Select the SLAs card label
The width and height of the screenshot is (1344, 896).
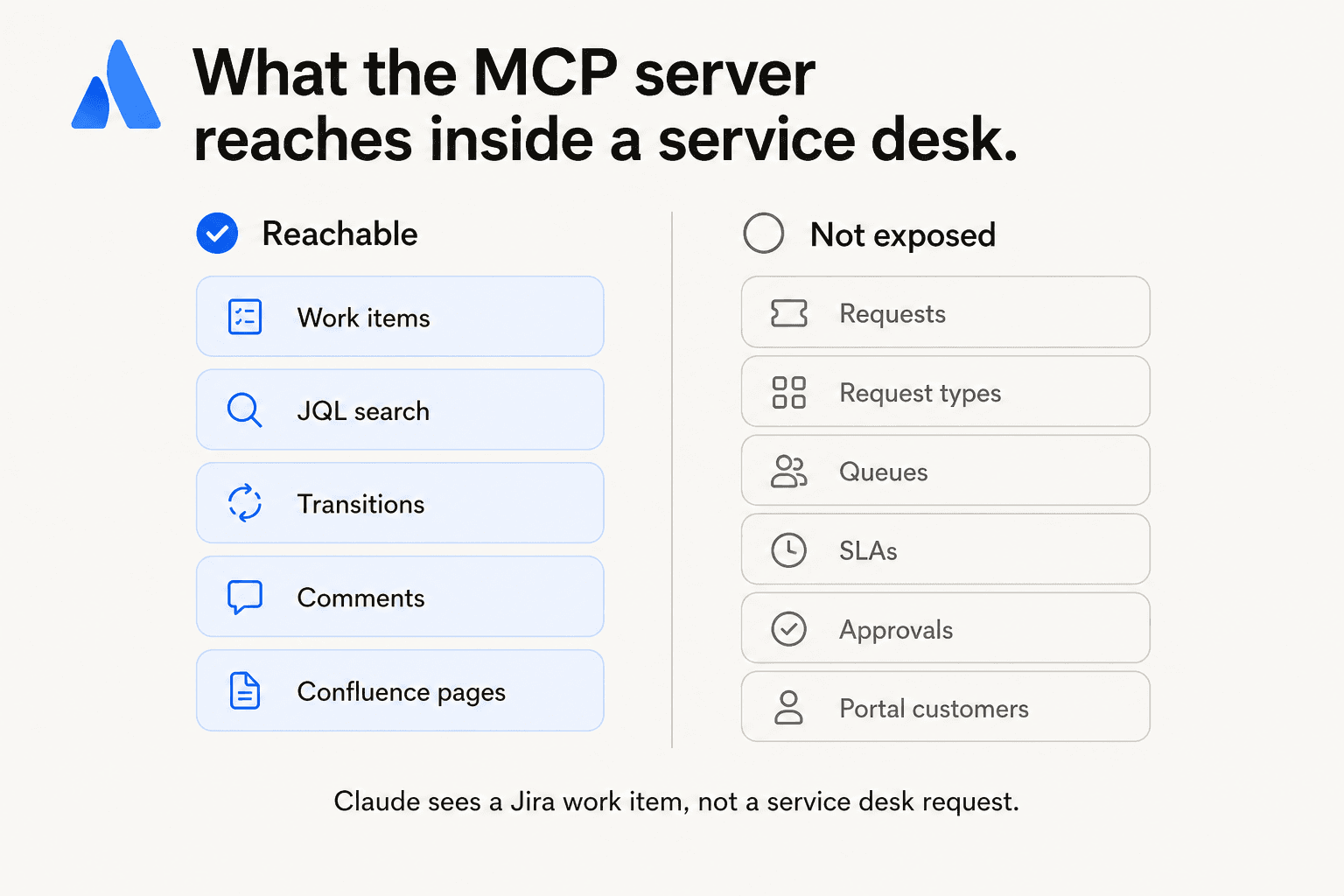869,551
